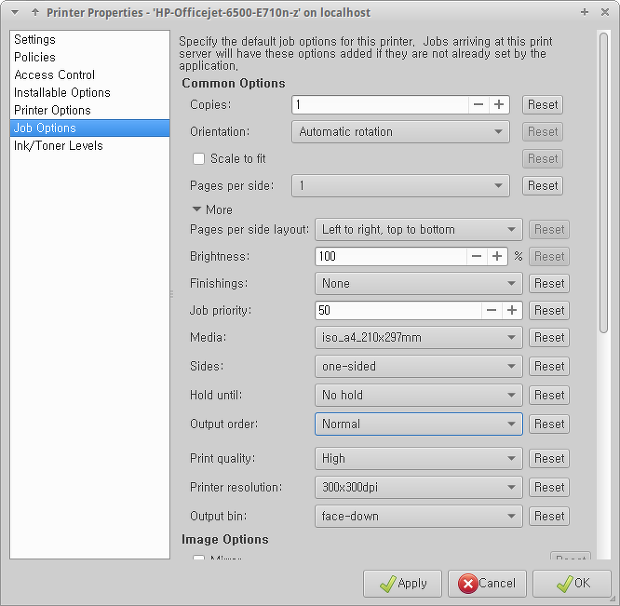Screen dimensions: 620x606
Task: Maximize window with plus title icon
Action: point(584,12)
